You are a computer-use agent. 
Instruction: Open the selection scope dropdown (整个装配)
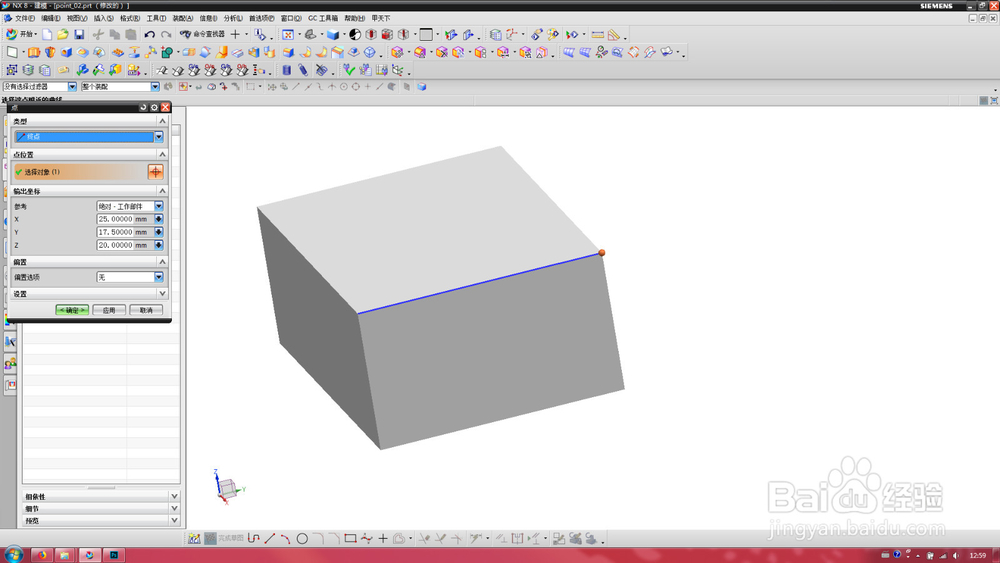[x=155, y=87]
